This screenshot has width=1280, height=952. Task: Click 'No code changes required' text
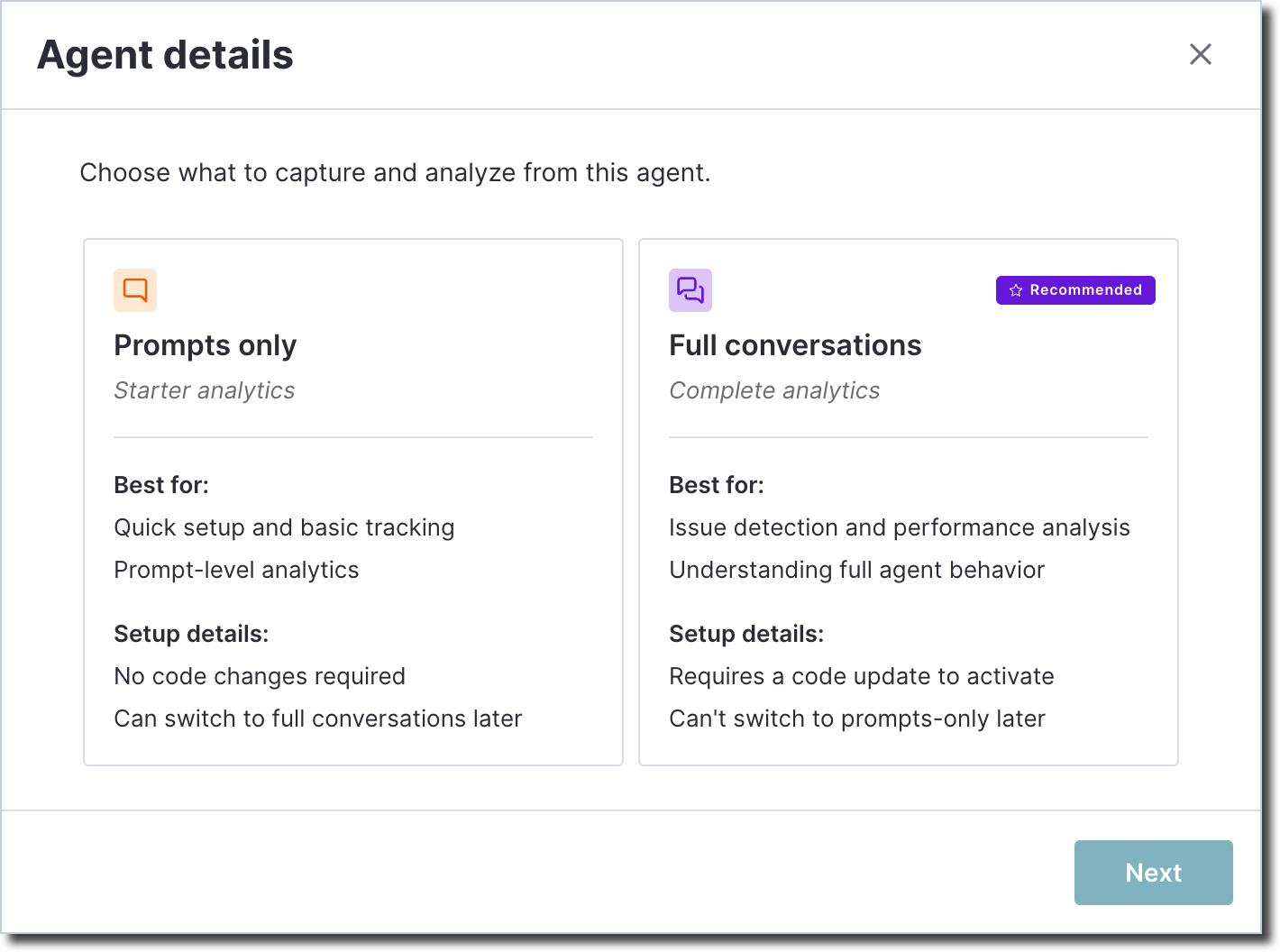click(260, 676)
